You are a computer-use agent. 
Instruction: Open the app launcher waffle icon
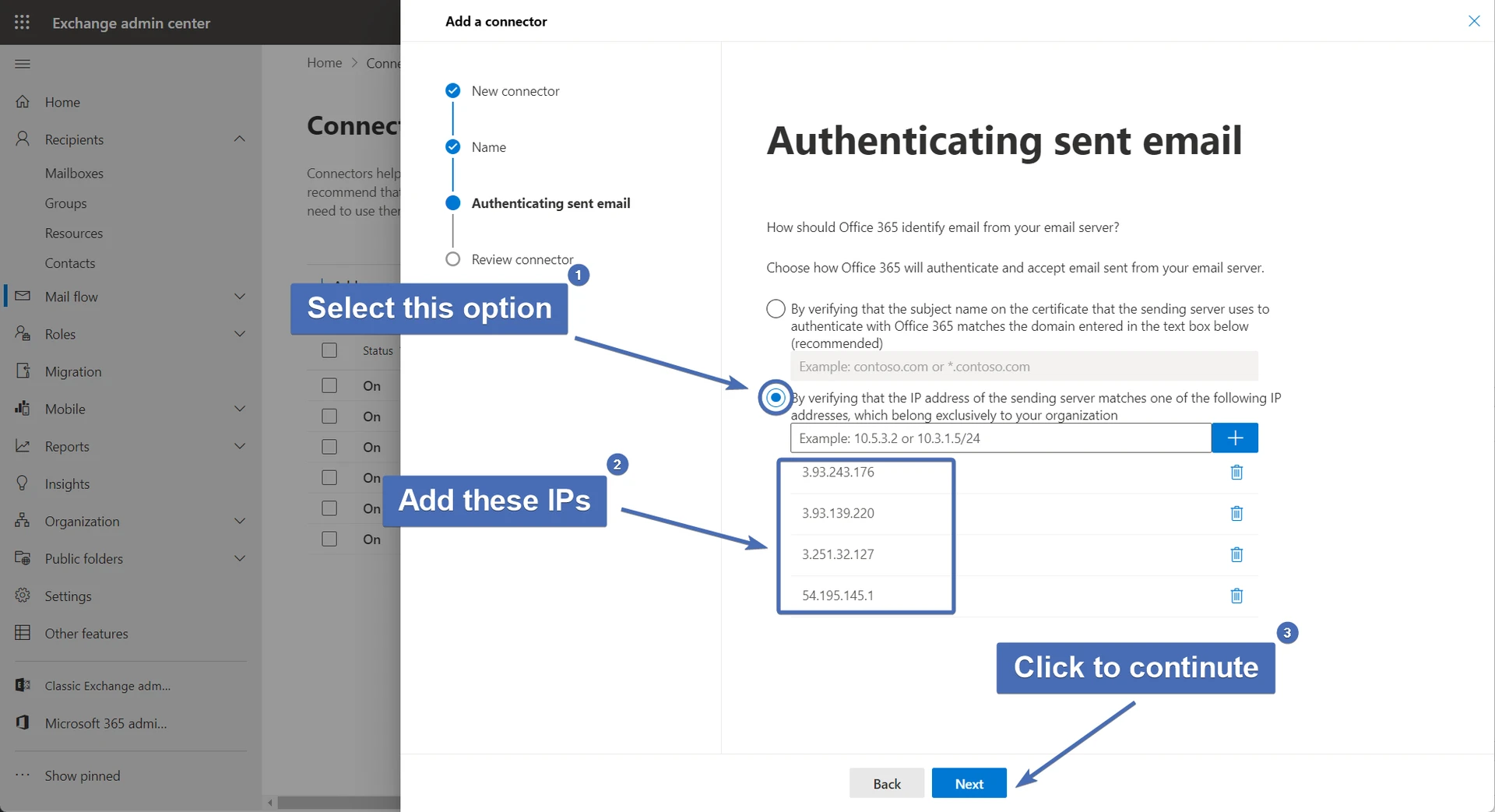[x=22, y=23]
